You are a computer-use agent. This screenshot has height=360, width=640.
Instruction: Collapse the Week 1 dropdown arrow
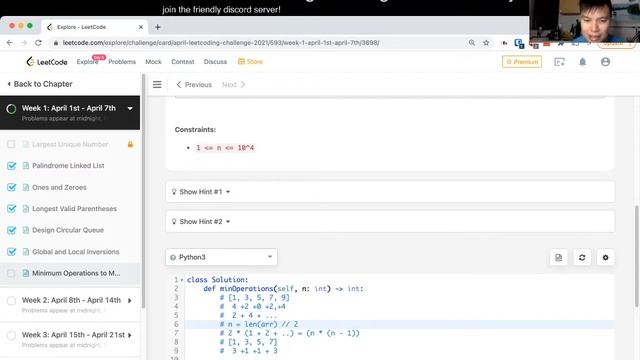pyautogui.click(x=130, y=109)
